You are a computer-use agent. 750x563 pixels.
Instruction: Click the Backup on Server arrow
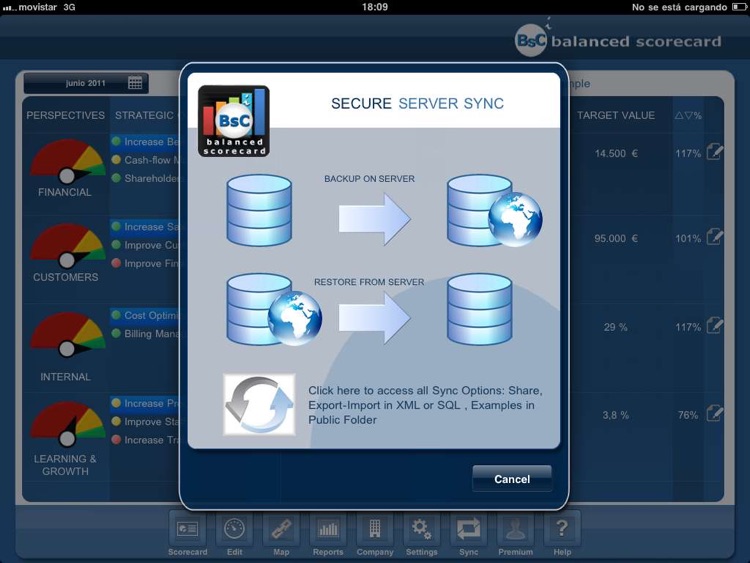click(375, 219)
